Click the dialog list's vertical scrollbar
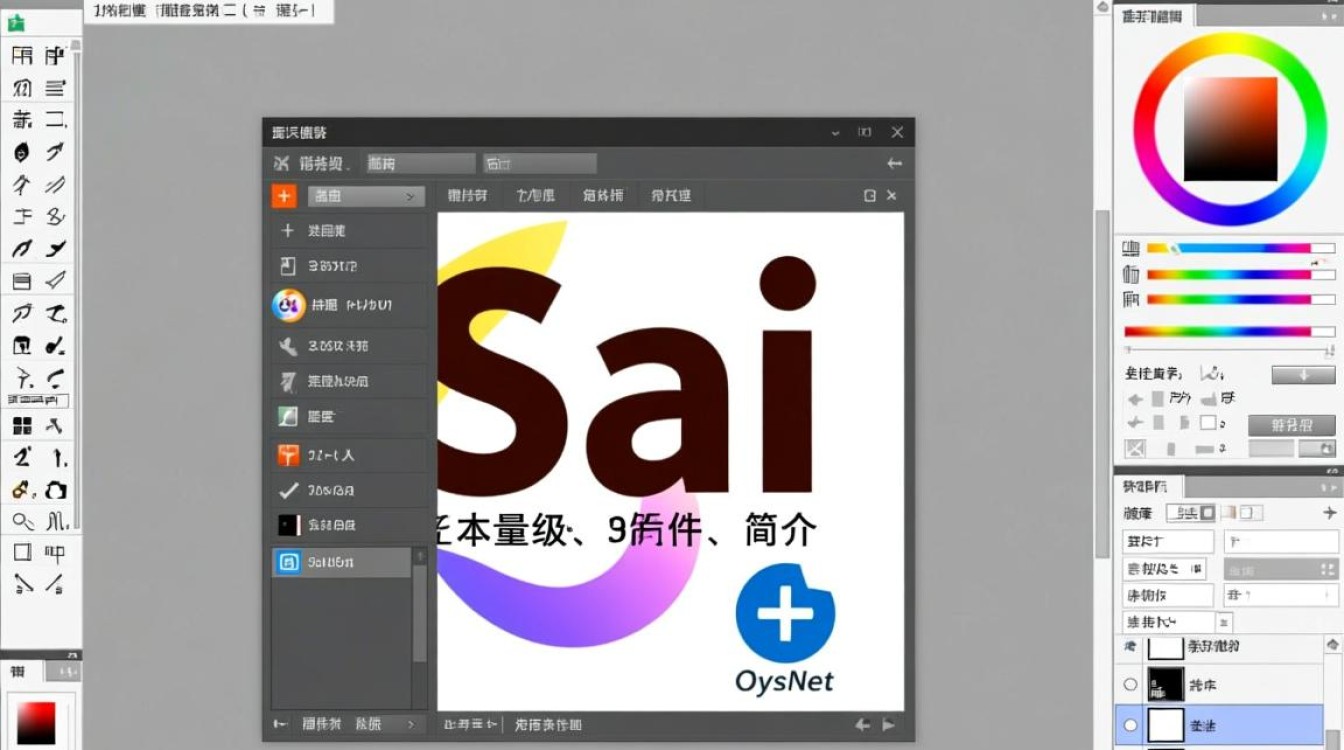Image resolution: width=1344 pixels, height=750 pixels. [420, 615]
